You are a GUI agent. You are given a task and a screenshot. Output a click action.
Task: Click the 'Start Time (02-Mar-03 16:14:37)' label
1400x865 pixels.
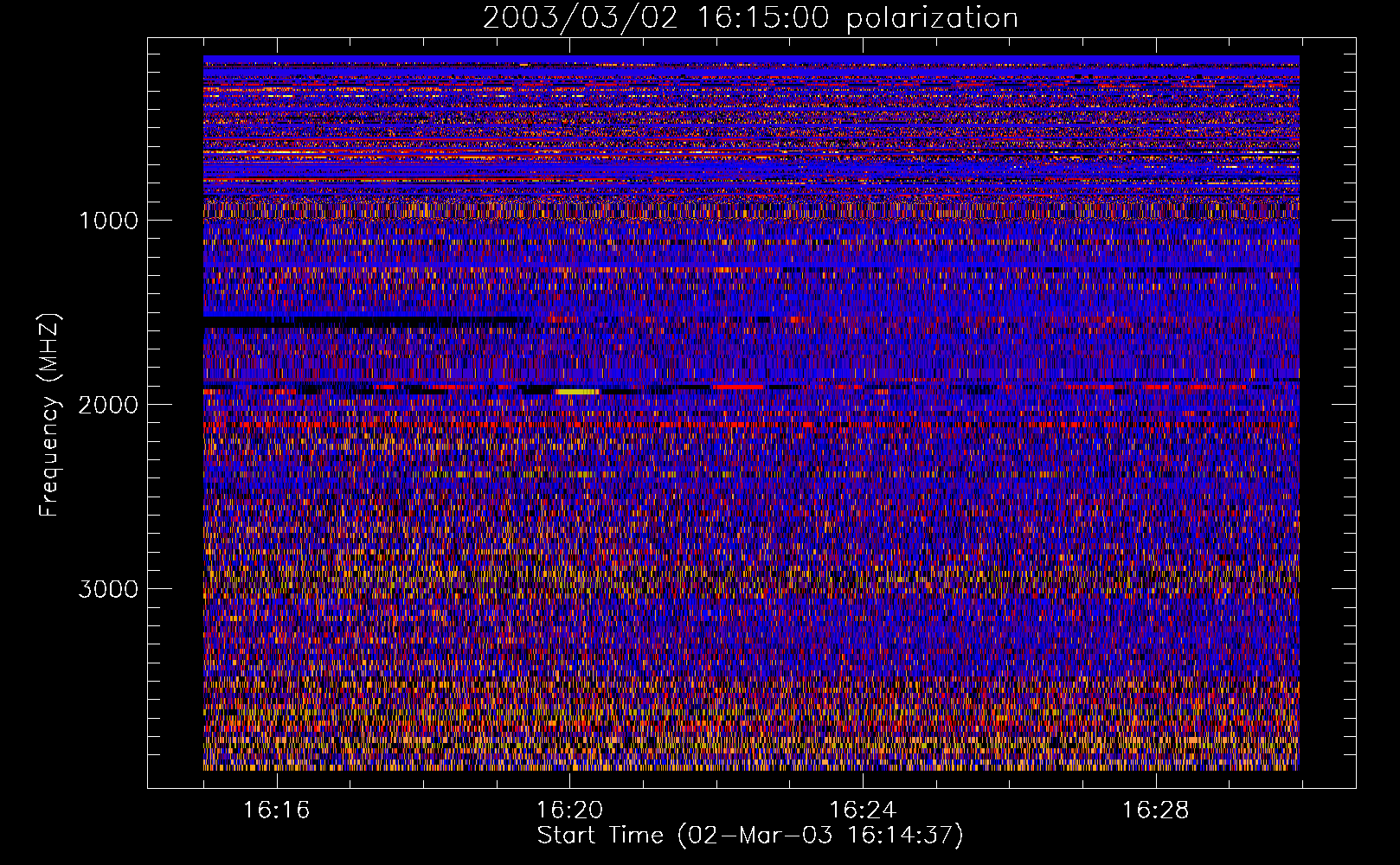[750, 836]
